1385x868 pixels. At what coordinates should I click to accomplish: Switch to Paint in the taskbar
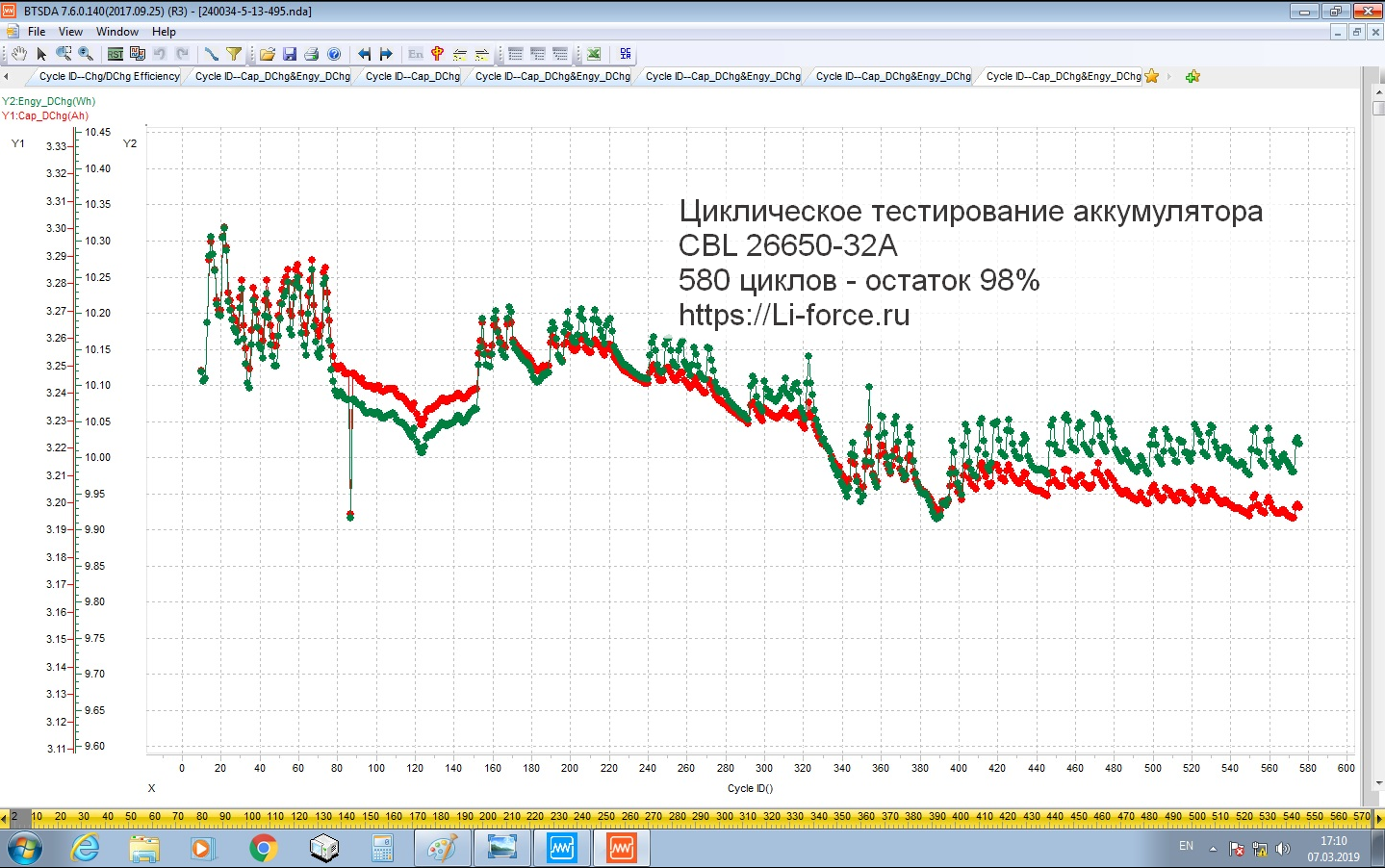[x=442, y=849]
